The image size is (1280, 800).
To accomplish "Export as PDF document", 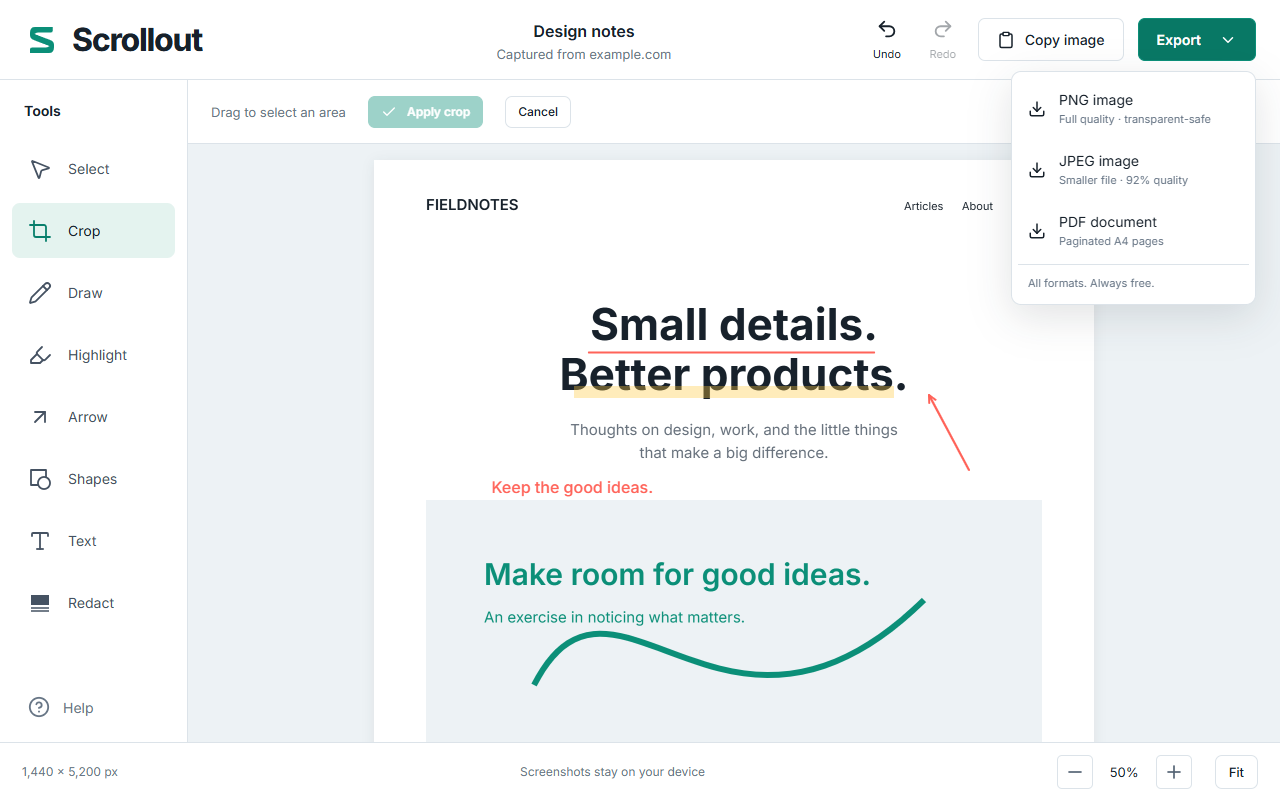I will [1133, 231].
